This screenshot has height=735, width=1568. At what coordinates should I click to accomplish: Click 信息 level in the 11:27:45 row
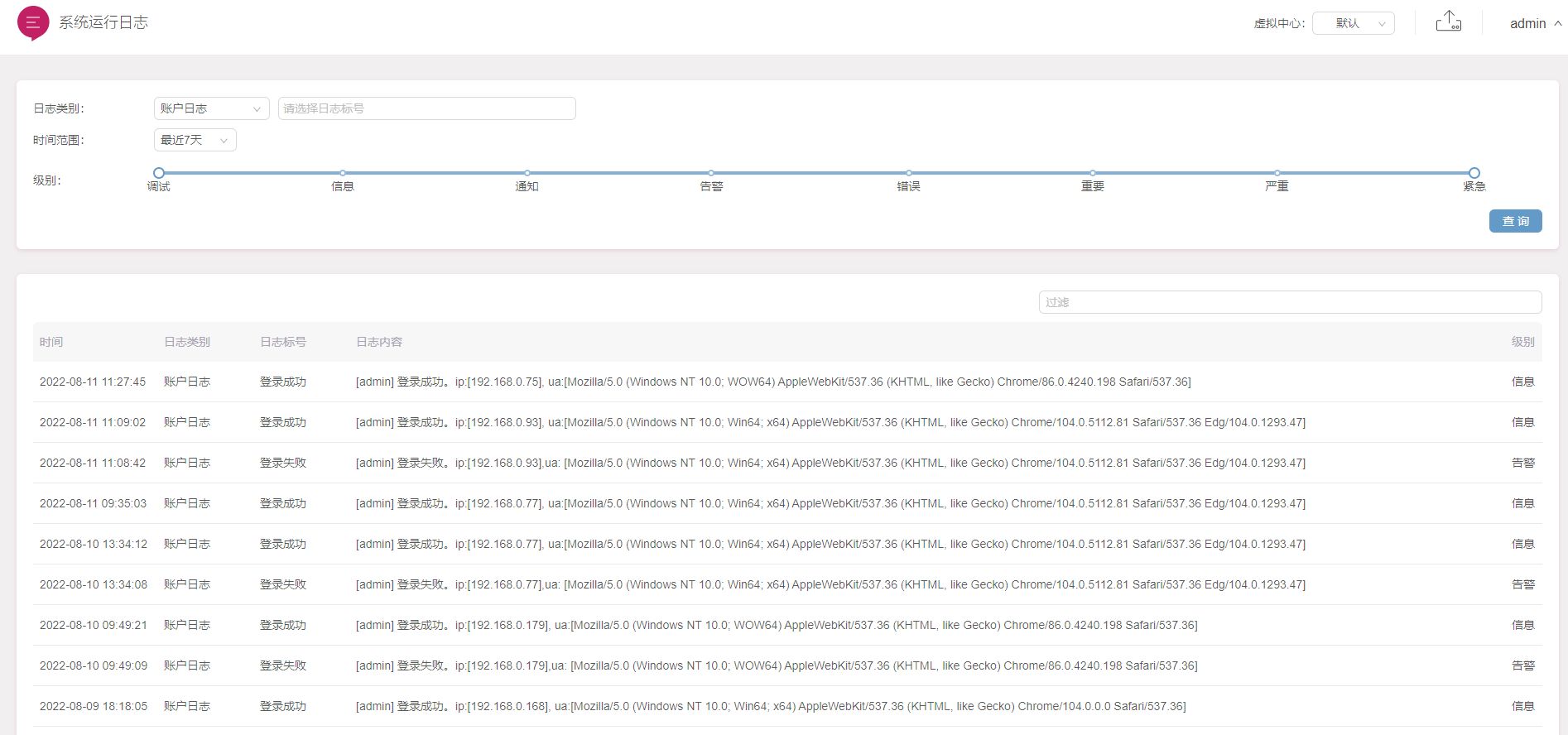click(1523, 382)
